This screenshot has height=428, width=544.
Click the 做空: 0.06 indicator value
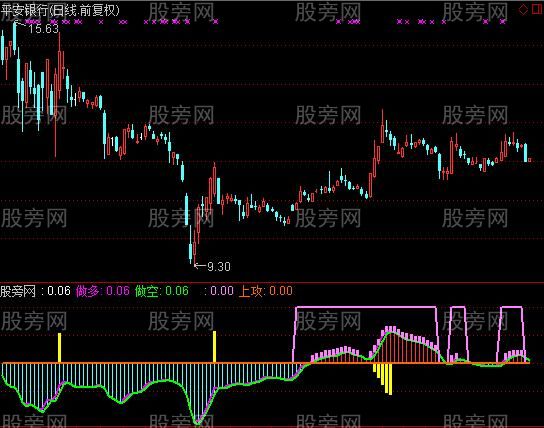tap(162, 291)
